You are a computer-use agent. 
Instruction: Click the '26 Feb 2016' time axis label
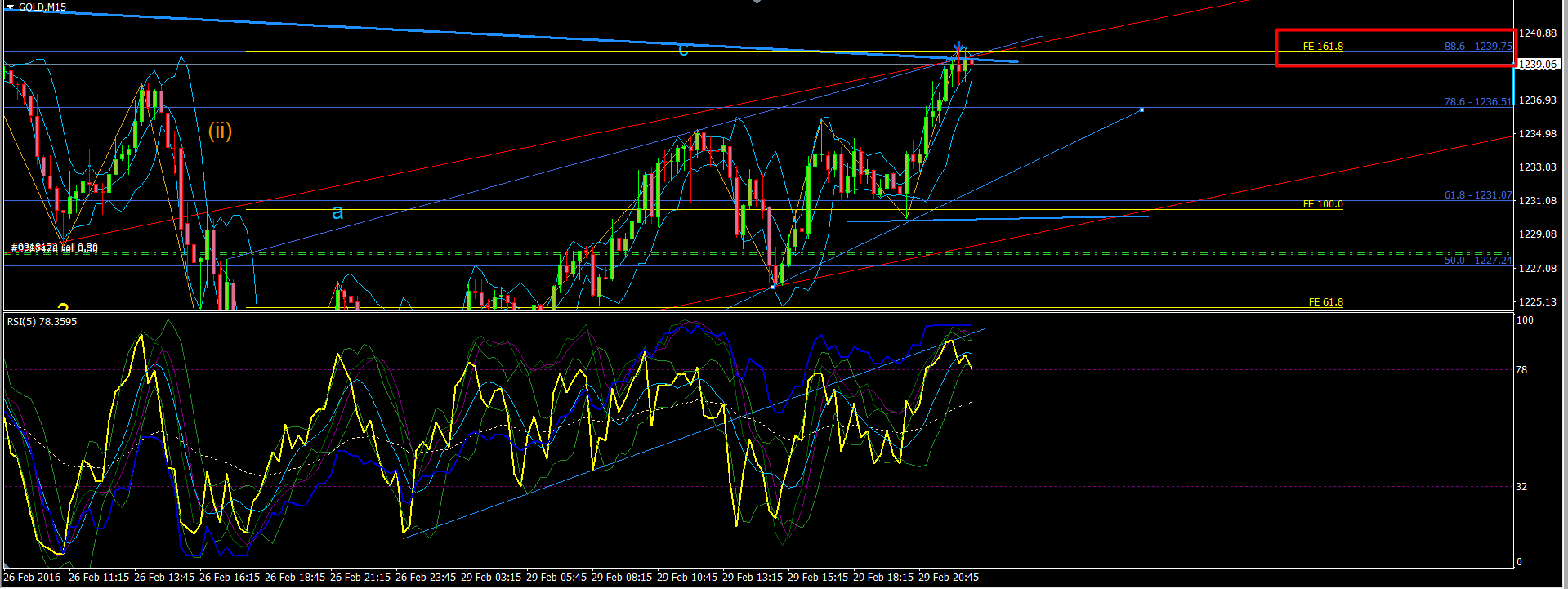pyautogui.click(x=33, y=578)
